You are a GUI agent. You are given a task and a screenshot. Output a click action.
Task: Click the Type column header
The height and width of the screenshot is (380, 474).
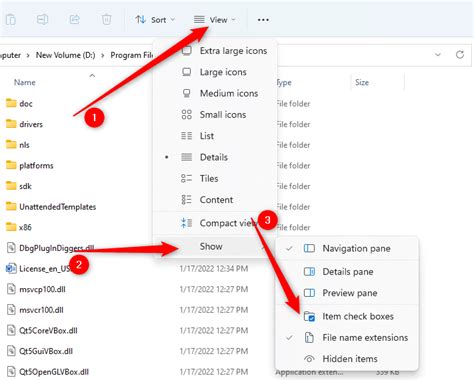(284, 82)
